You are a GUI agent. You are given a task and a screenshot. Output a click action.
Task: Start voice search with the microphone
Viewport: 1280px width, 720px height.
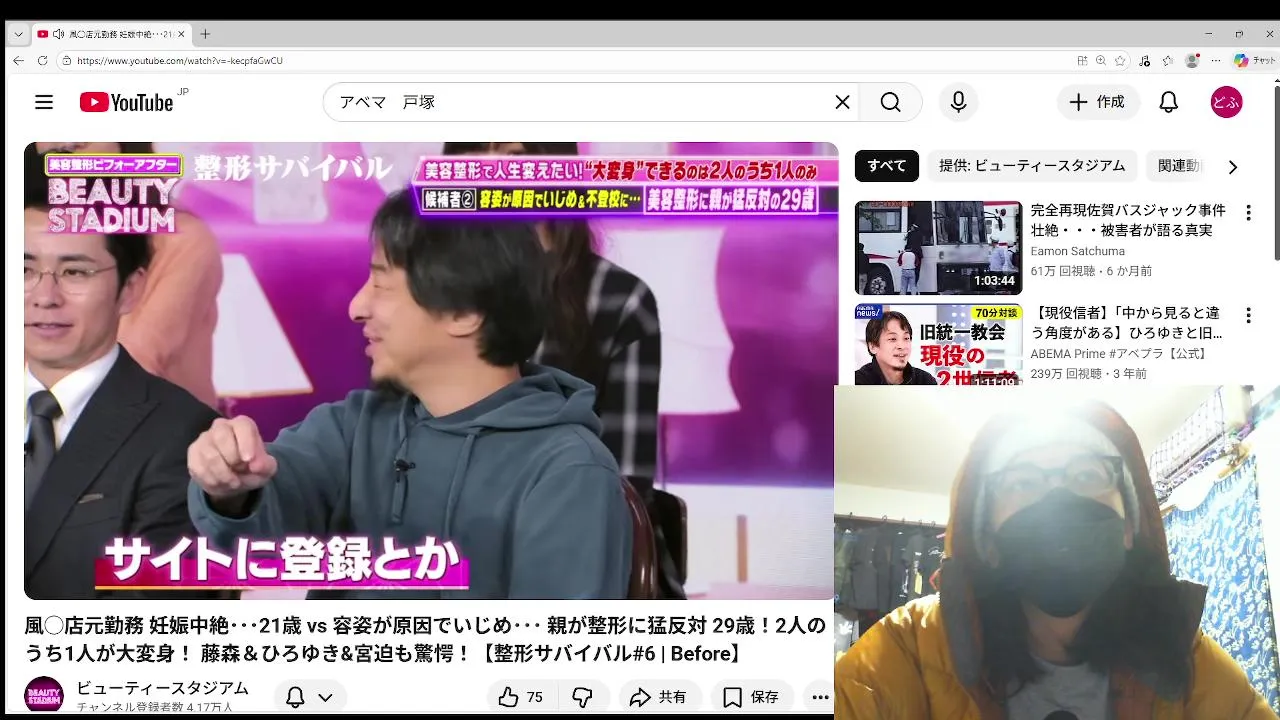click(958, 102)
